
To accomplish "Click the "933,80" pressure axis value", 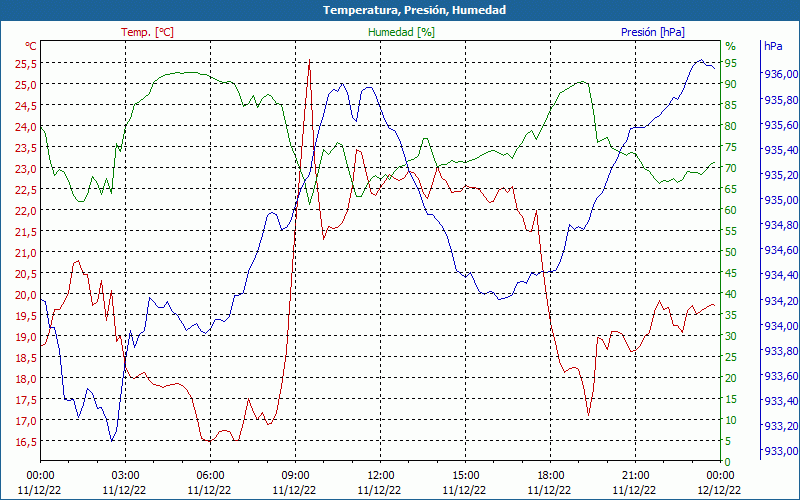I will click(779, 351).
